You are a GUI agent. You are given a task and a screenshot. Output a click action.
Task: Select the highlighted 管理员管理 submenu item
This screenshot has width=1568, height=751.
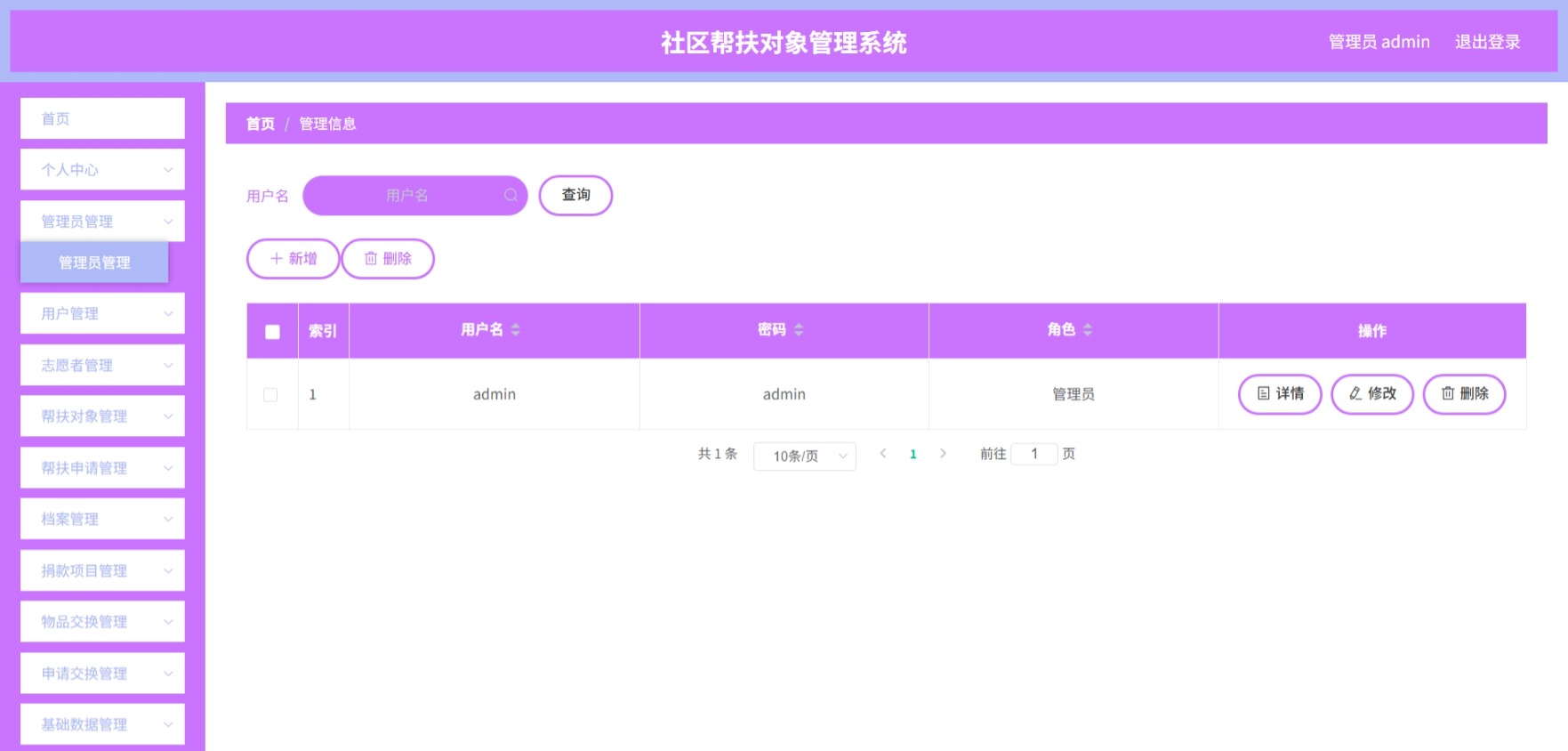pos(94,262)
